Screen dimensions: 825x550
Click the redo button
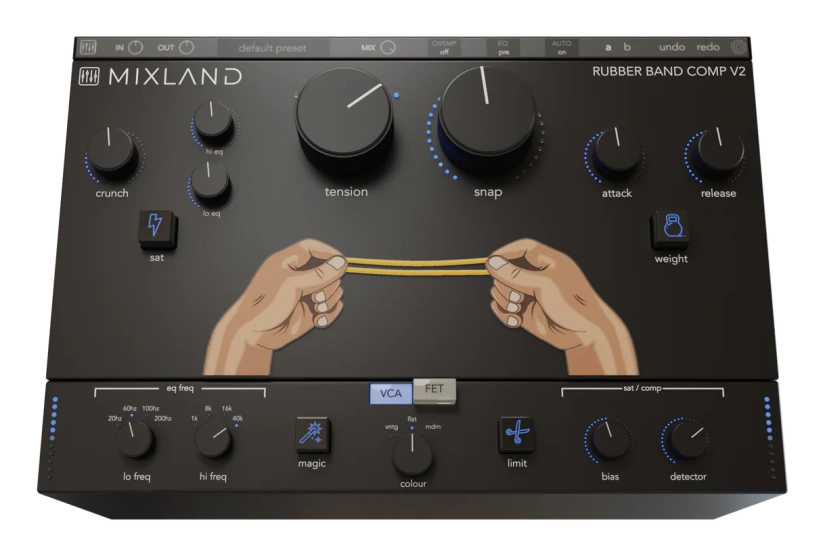708,47
